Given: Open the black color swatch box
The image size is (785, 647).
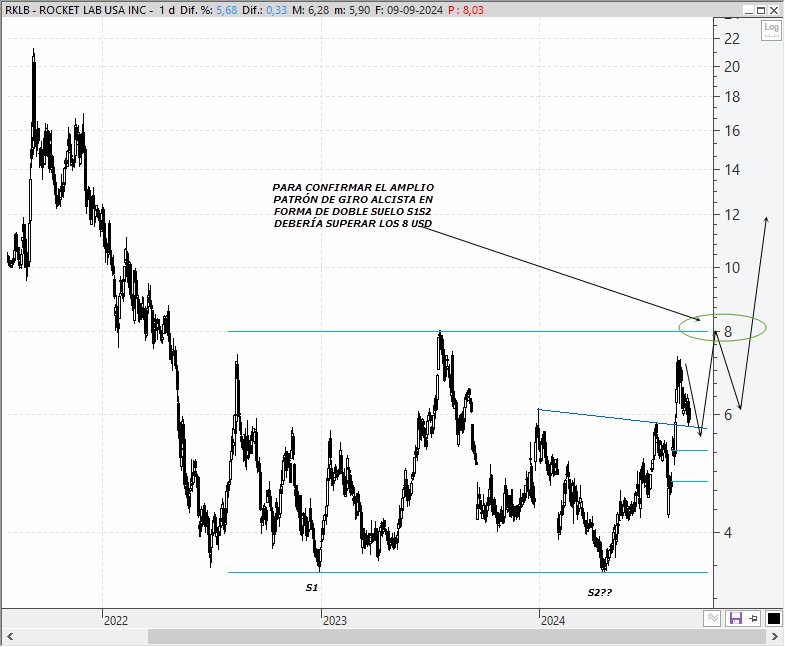Looking at the screenshot, I should [x=773, y=618].
